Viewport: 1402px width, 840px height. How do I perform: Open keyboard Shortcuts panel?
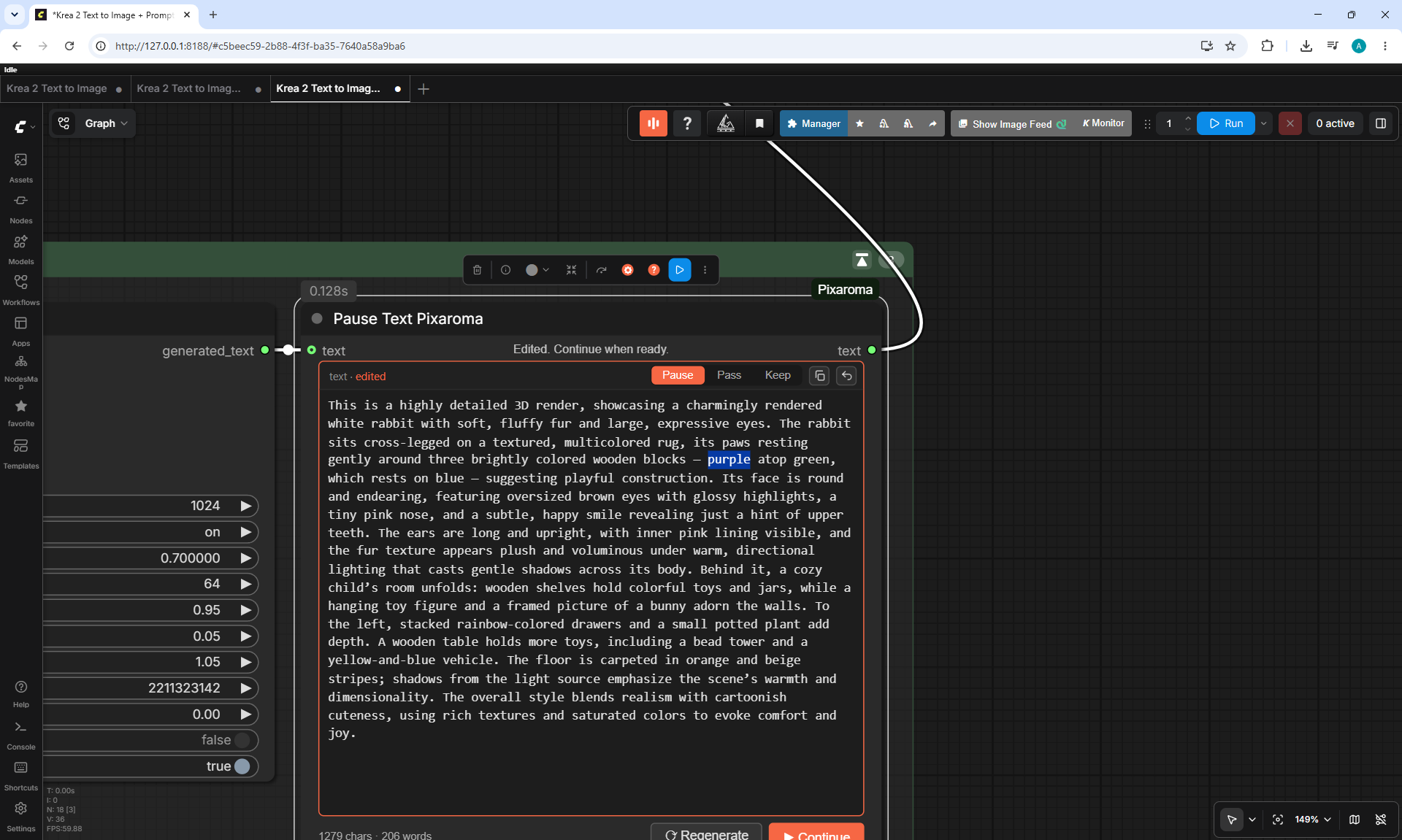(21, 776)
